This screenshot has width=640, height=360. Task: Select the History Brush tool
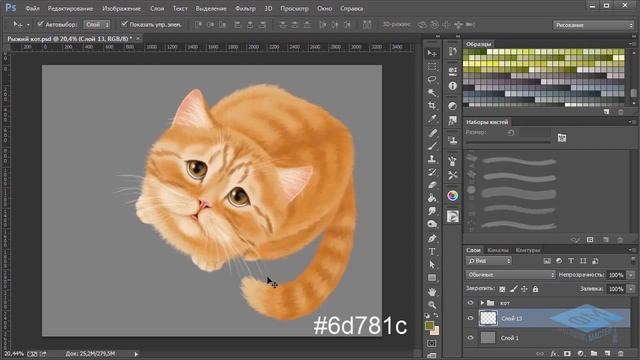pos(431,172)
